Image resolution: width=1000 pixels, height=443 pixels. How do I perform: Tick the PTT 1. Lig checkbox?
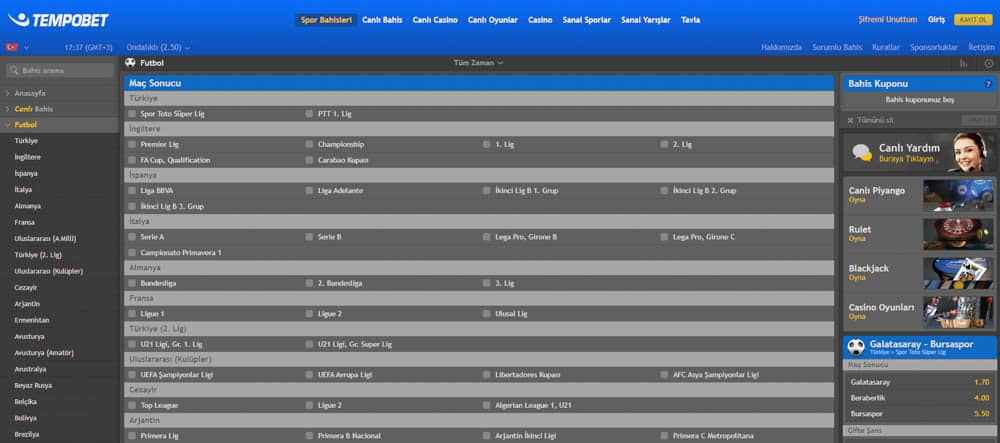point(309,114)
